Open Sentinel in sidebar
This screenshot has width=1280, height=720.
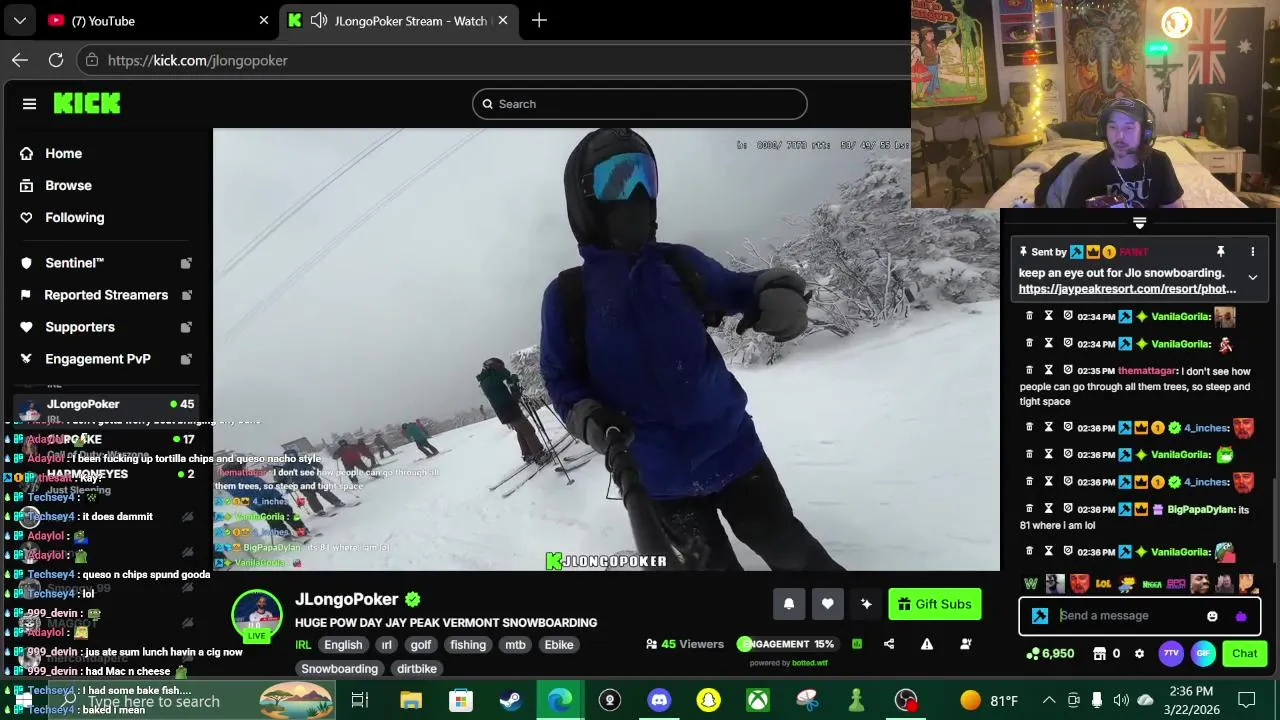[105, 263]
